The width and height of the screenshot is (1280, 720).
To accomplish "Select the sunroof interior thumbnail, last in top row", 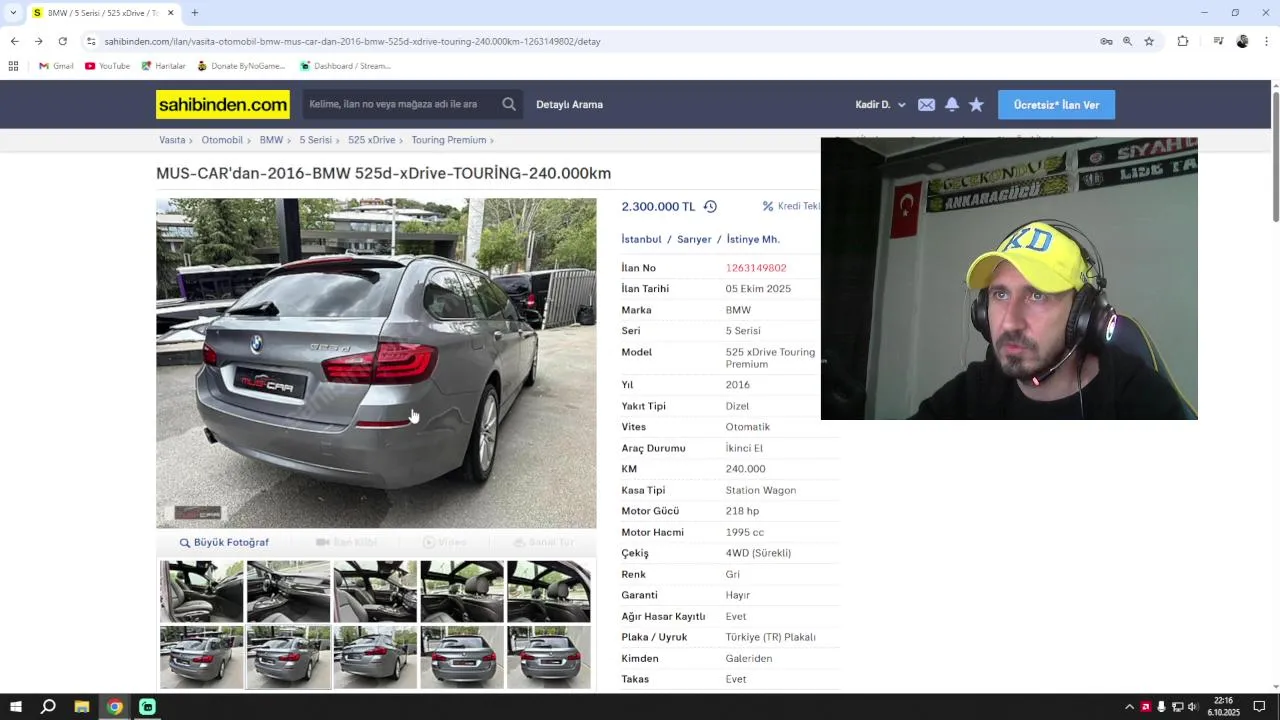I will pyautogui.click(x=549, y=591).
